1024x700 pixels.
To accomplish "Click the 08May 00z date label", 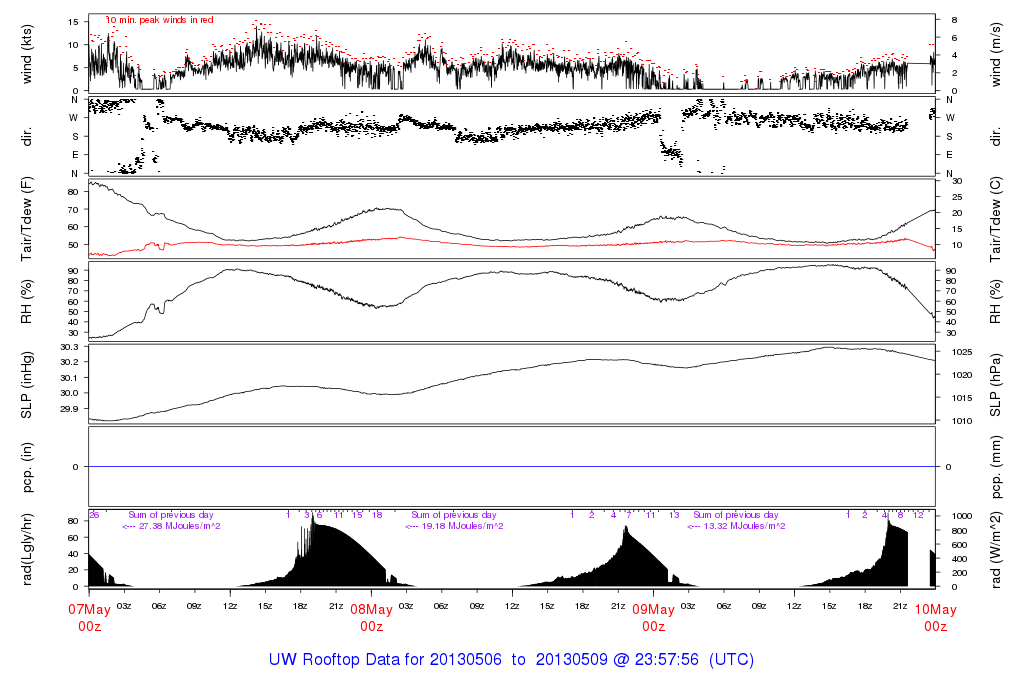I will (371, 617).
